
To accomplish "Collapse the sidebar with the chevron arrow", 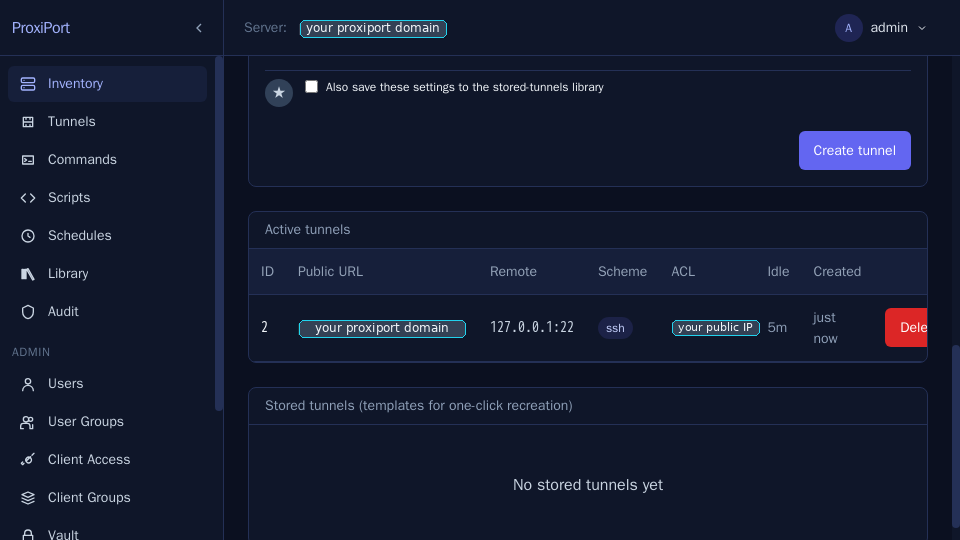I will 199,28.
